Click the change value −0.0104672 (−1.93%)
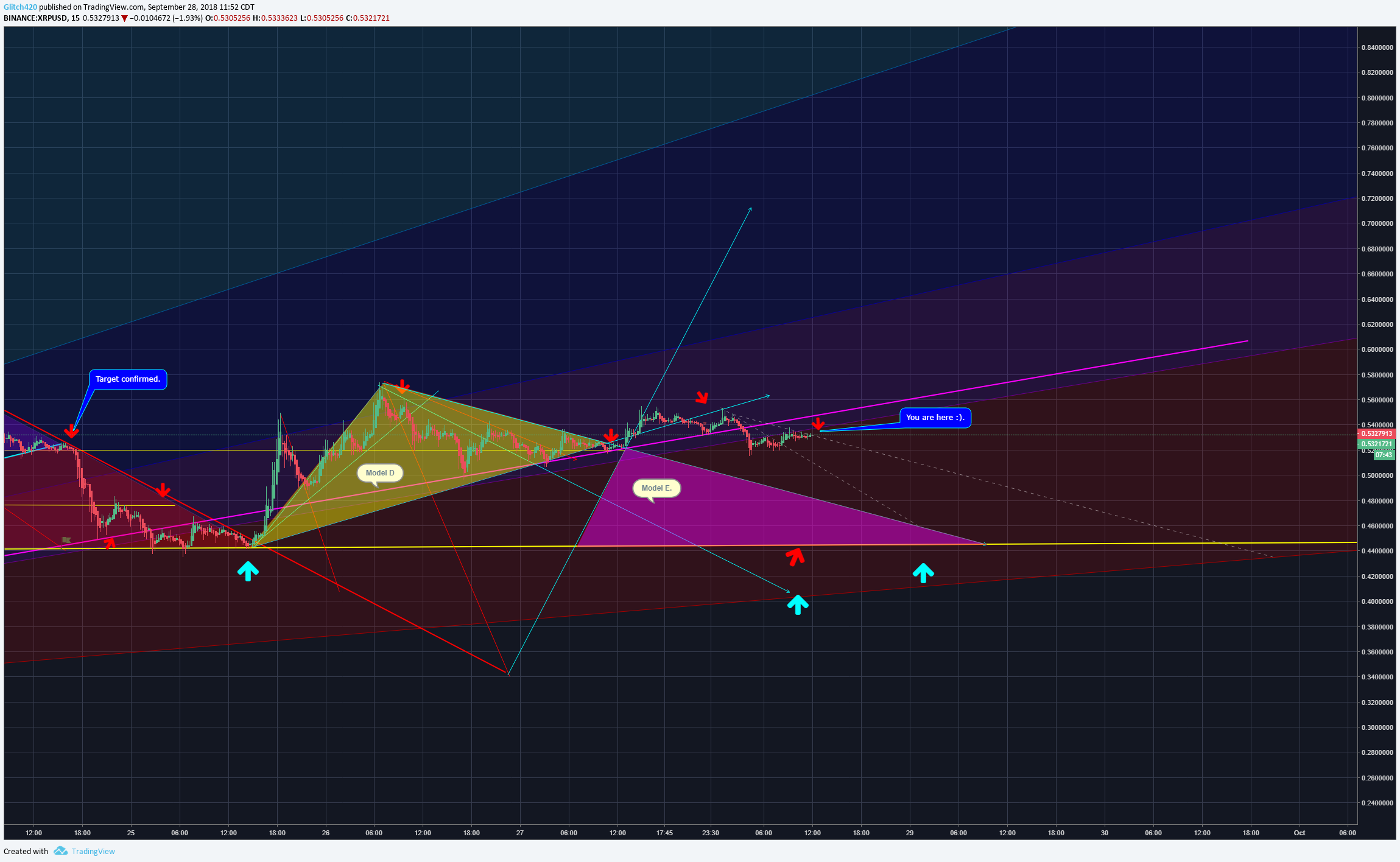This screenshot has width=1400, height=862. tap(166, 18)
